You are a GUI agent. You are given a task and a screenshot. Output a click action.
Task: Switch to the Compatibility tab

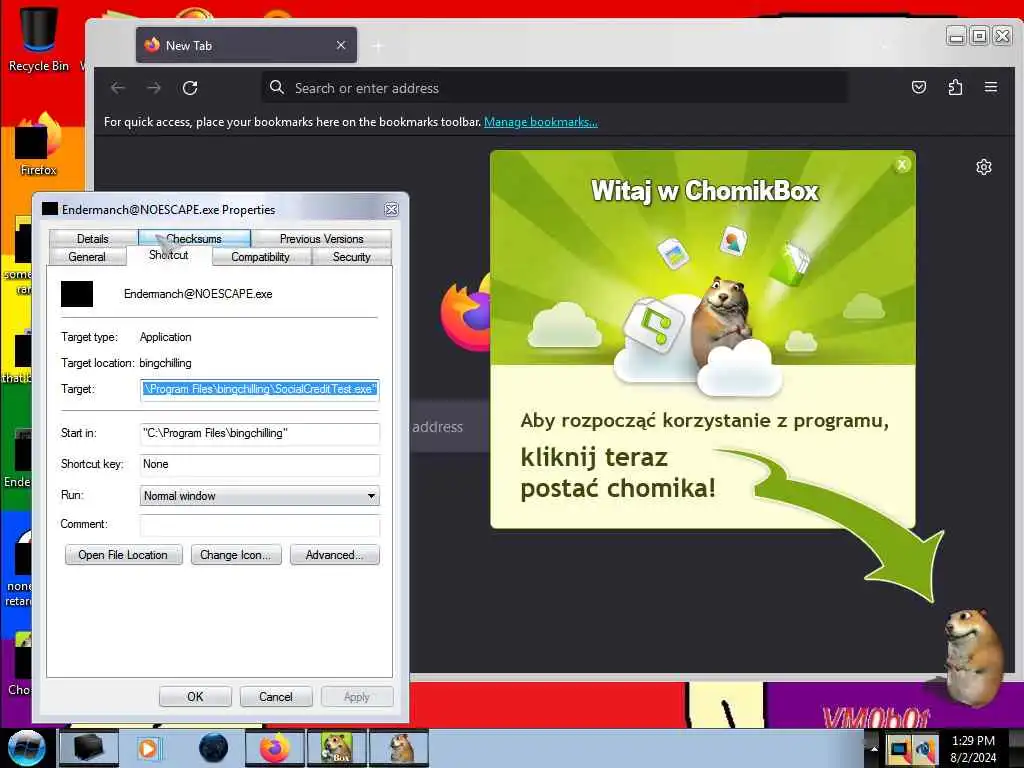pos(260,257)
